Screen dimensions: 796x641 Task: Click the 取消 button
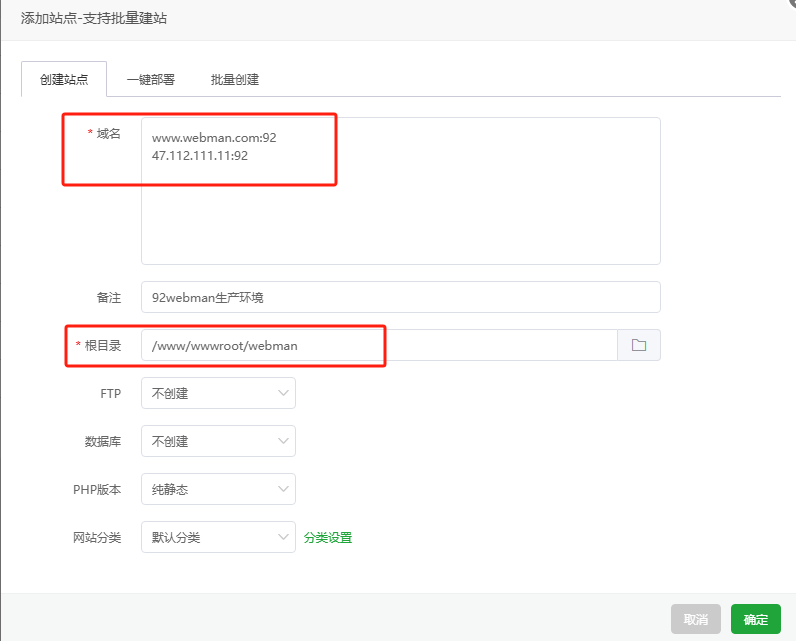[x=695, y=619]
